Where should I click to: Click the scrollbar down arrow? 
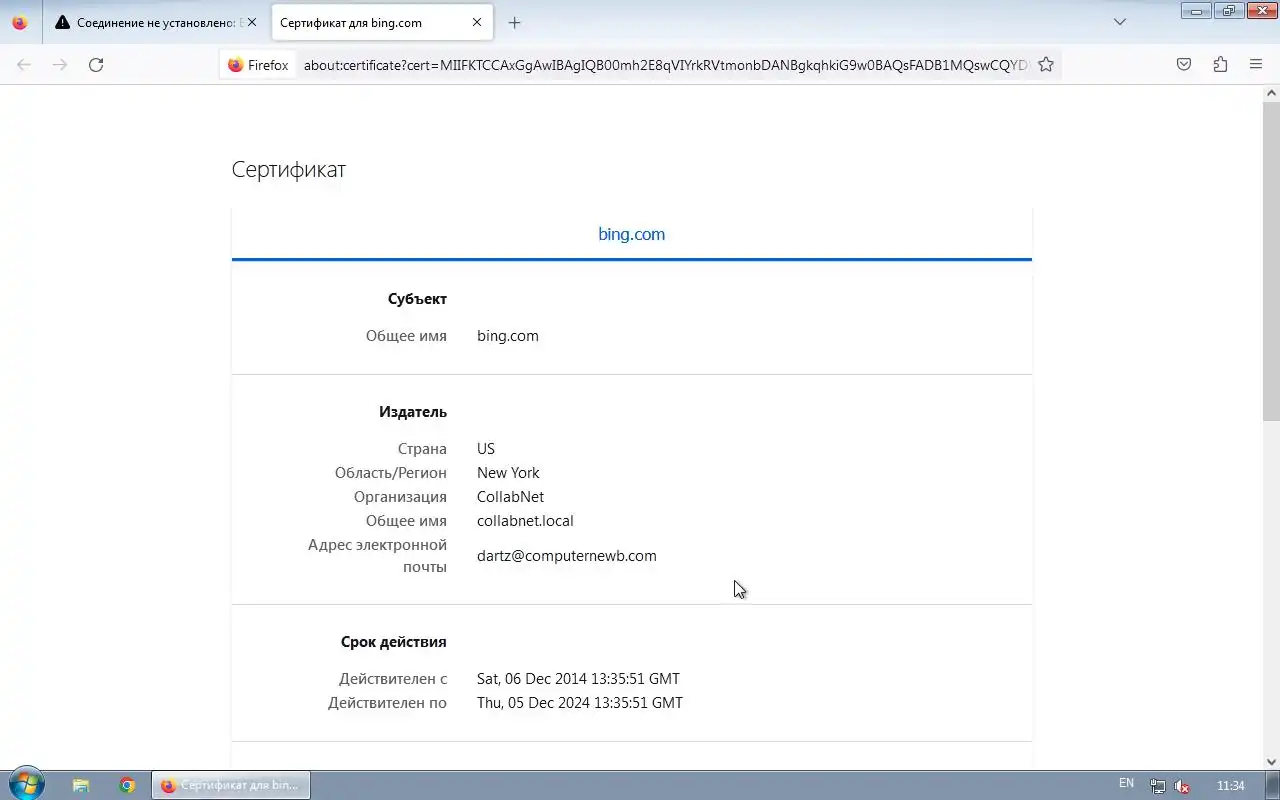click(1271, 762)
